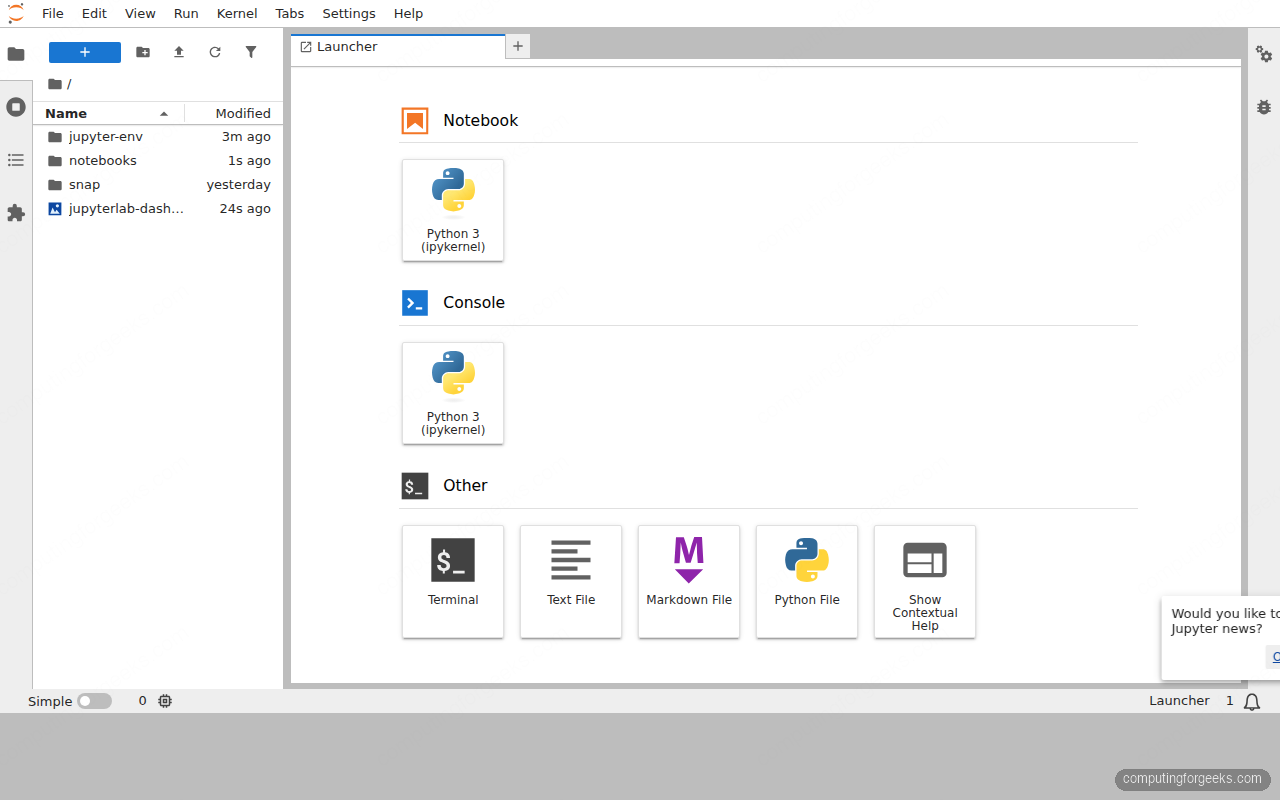This screenshot has width=1280, height=800.
Task: Open the File Browser sidebar panel
Action: click(16, 54)
